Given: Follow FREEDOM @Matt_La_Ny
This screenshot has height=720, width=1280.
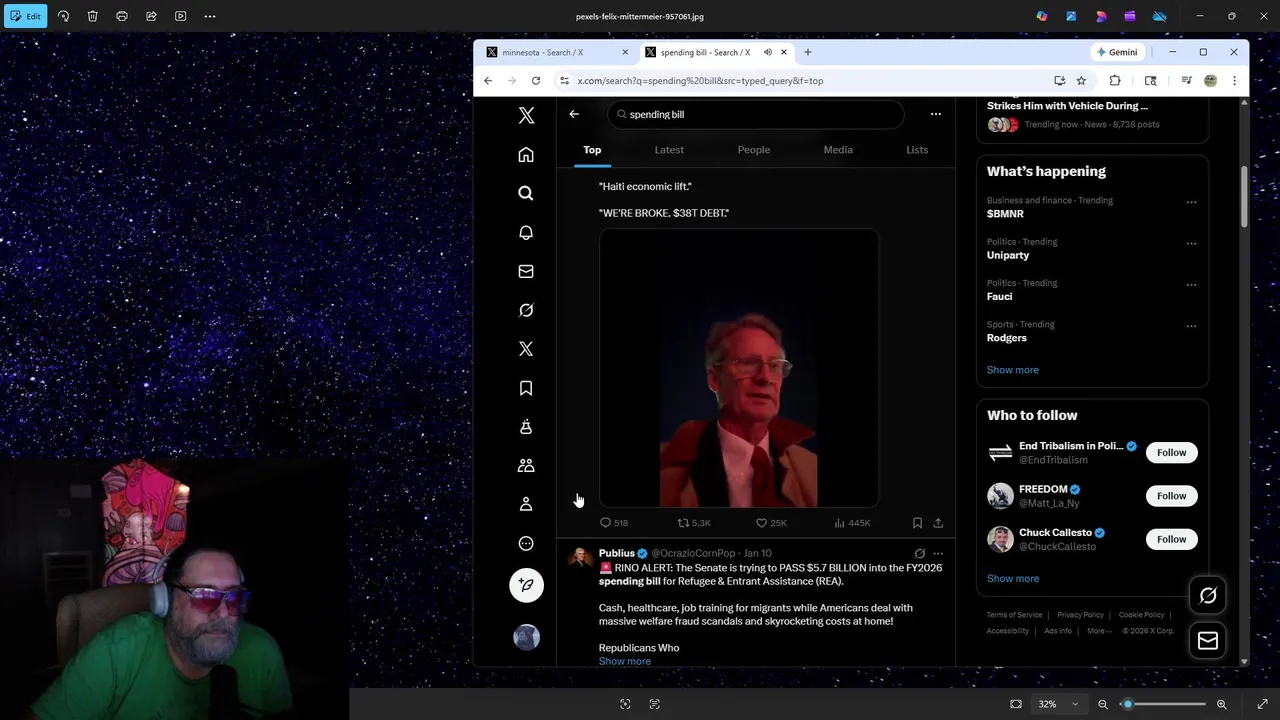Looking at the screenshot, I should point(1171,496).
